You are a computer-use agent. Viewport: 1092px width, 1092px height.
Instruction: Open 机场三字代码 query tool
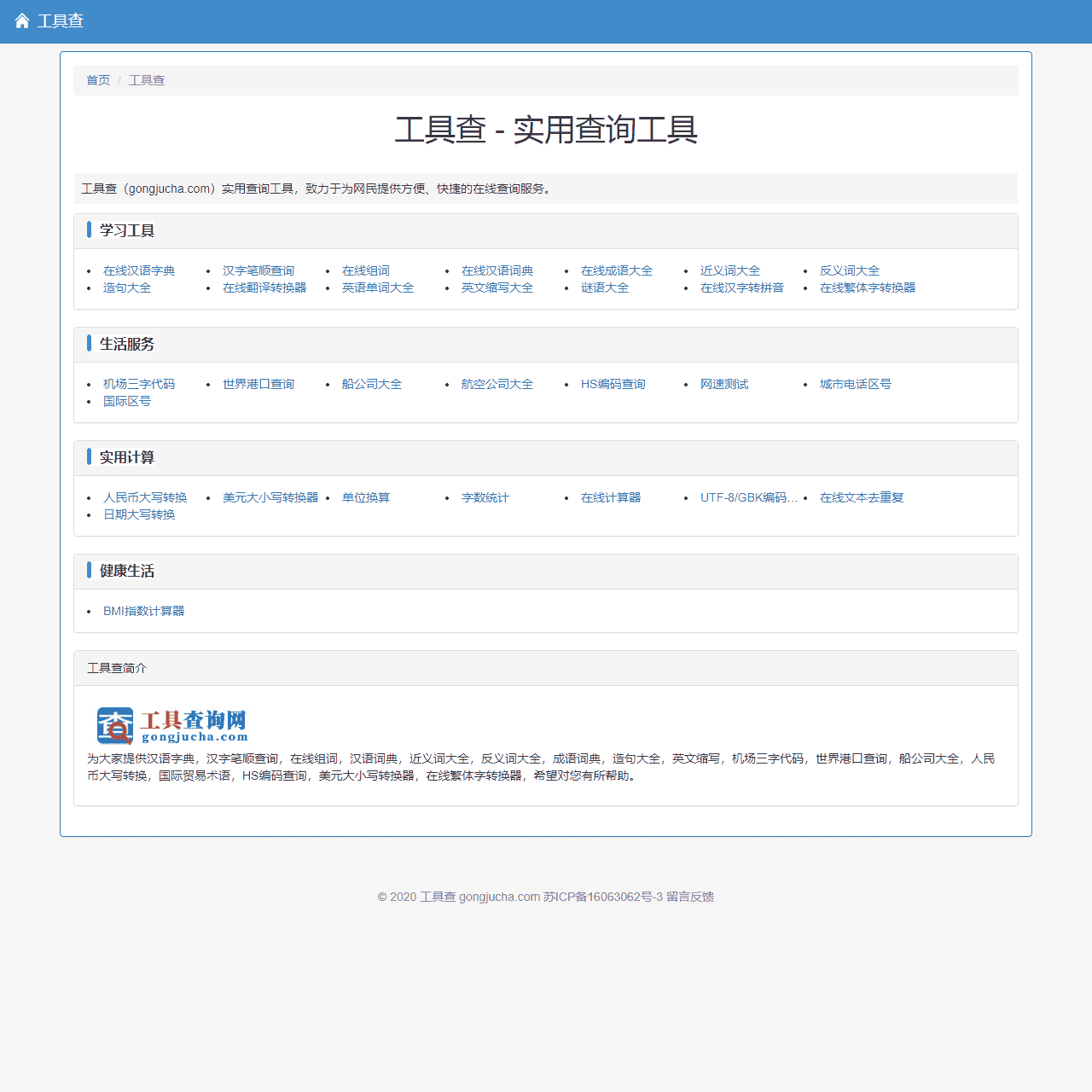click(139, 384)
